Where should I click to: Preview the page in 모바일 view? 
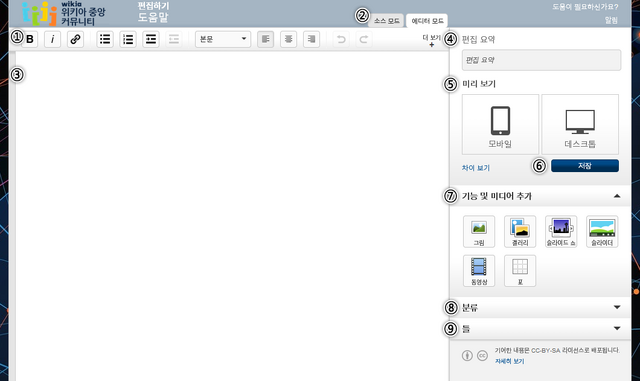tap(500, 125)
